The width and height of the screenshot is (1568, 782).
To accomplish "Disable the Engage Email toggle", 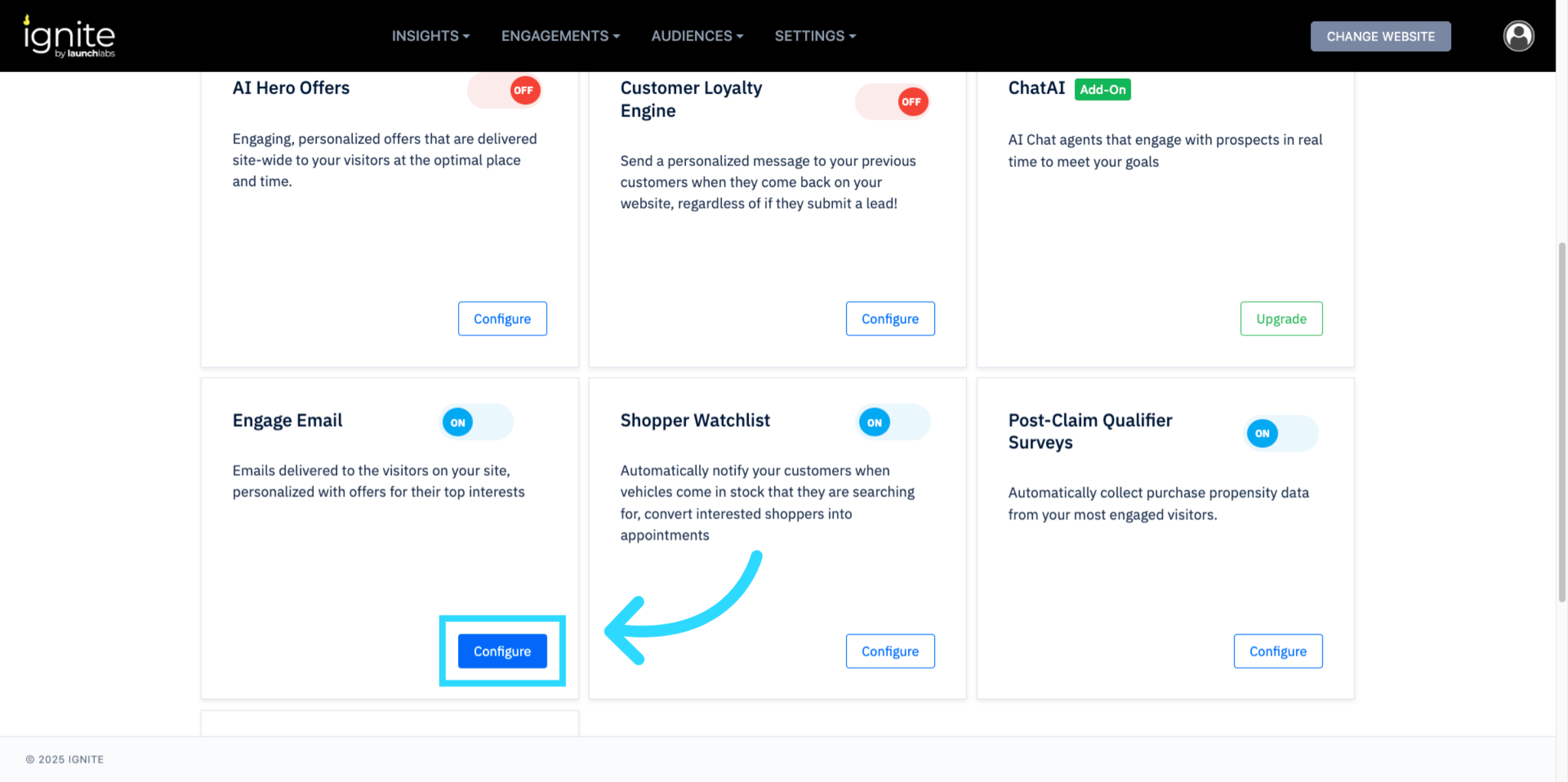I will [x=476, y=423].
